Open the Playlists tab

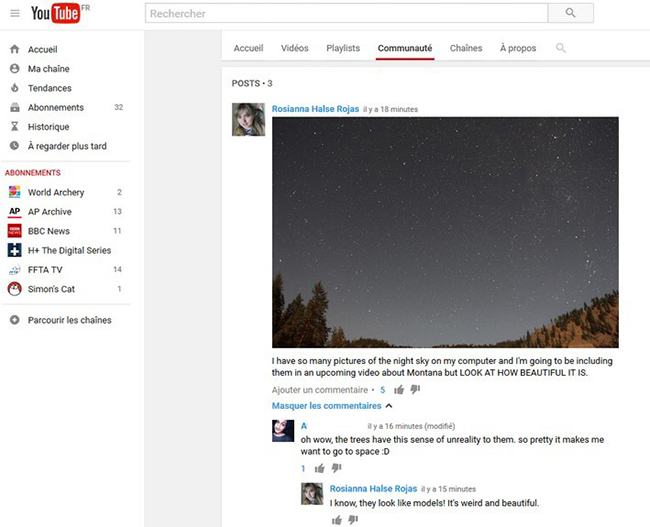343,48
